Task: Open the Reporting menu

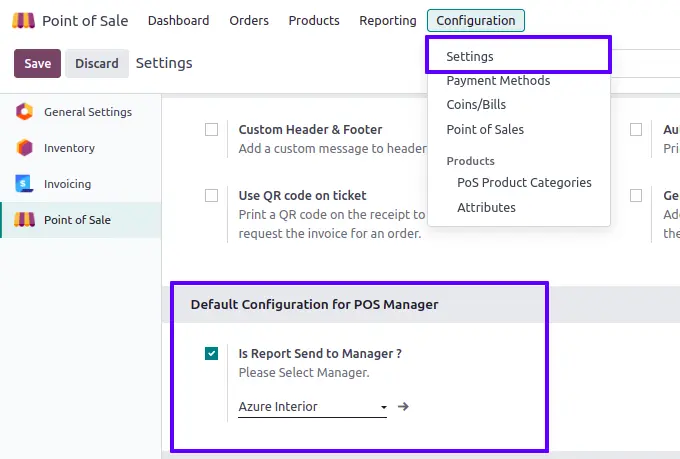Action: [x=388, y=20]
